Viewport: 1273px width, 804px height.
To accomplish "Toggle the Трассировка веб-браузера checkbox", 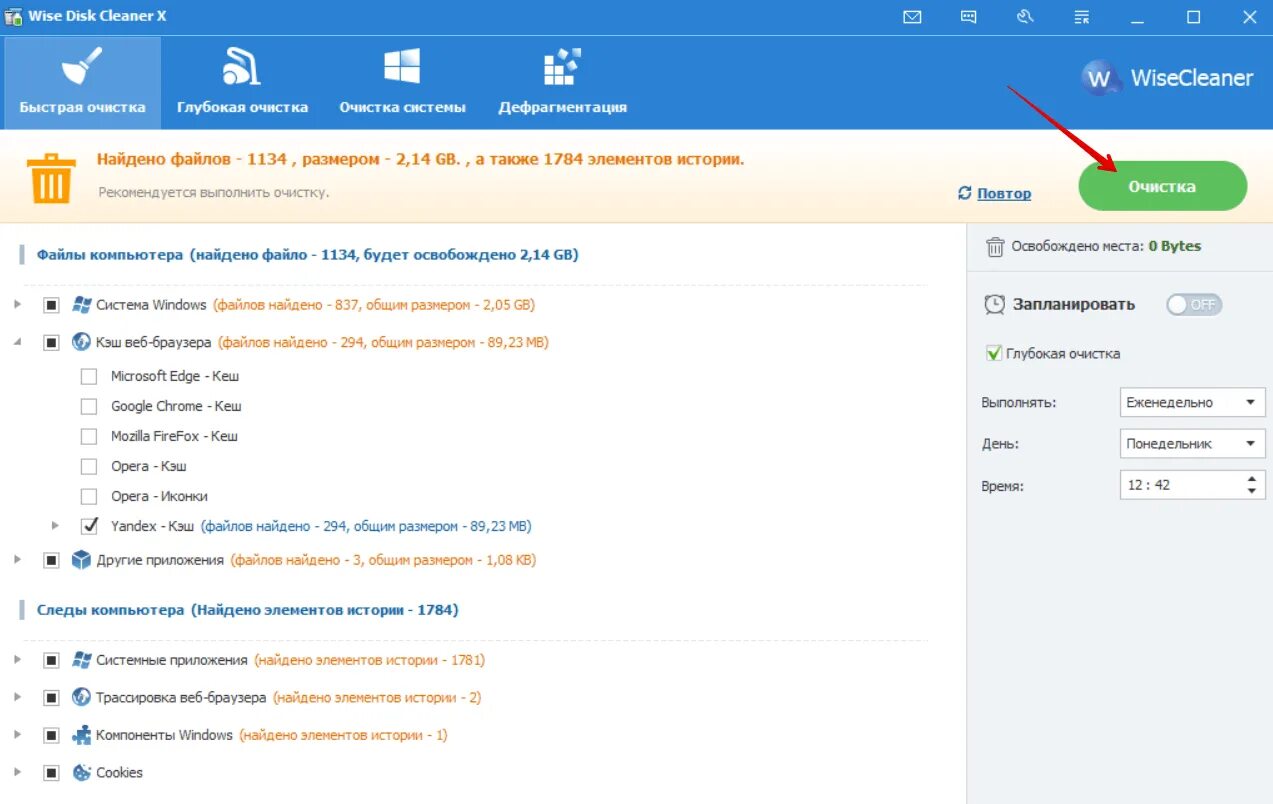I will 51,697.
